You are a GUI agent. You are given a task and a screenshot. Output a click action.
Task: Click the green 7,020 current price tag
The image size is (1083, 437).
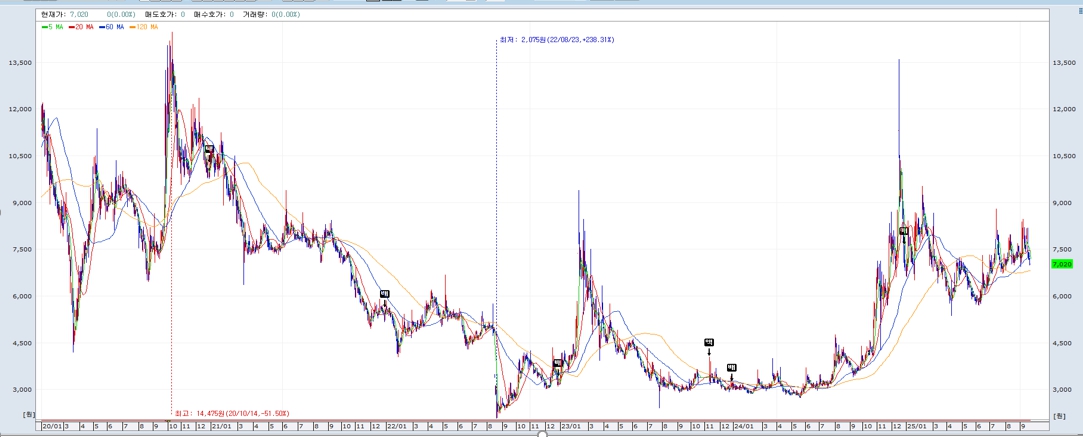(x=1061, y=264)
